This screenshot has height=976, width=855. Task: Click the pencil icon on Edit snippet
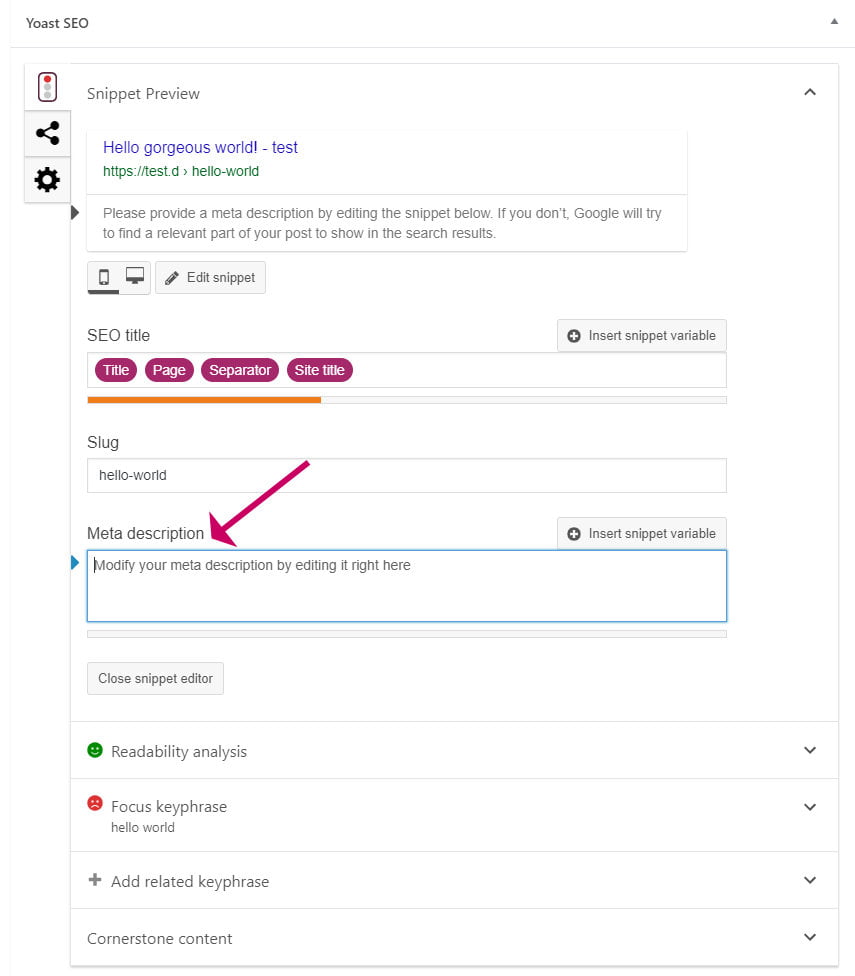(172, 278)
